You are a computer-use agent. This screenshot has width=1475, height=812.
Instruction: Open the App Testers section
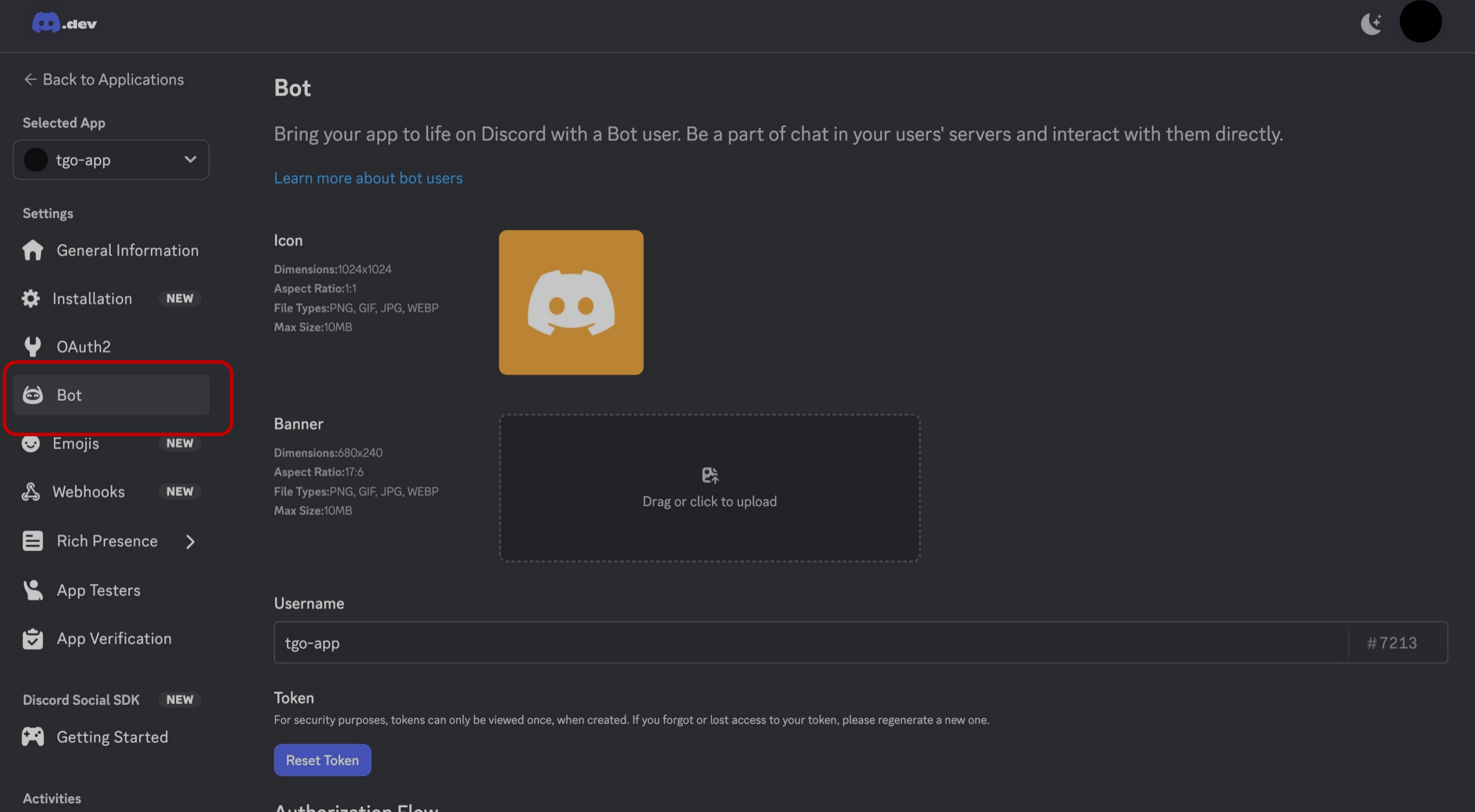click(98, 589)
